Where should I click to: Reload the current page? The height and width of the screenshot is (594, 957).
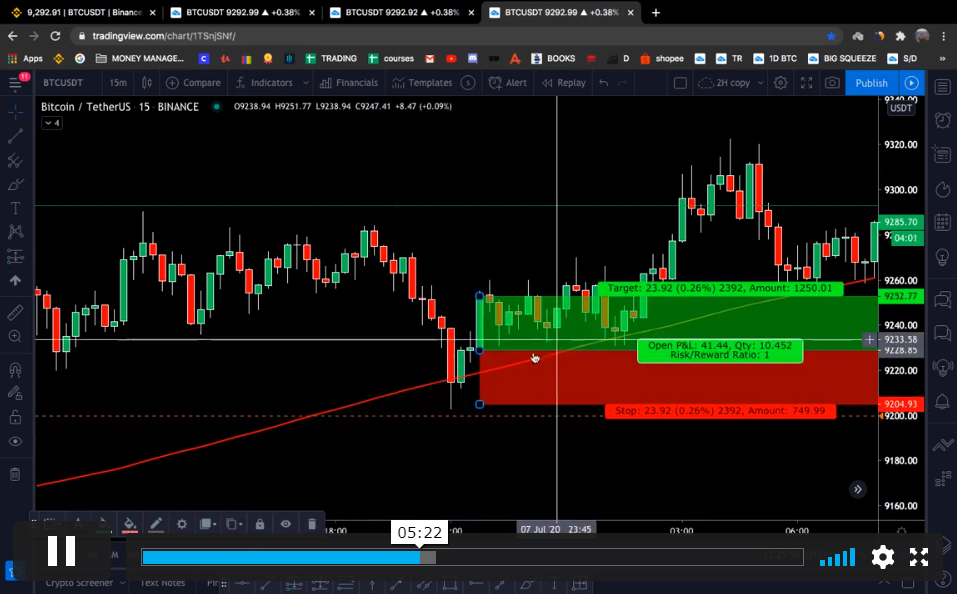pyautogui.click(x=56, y=36)
